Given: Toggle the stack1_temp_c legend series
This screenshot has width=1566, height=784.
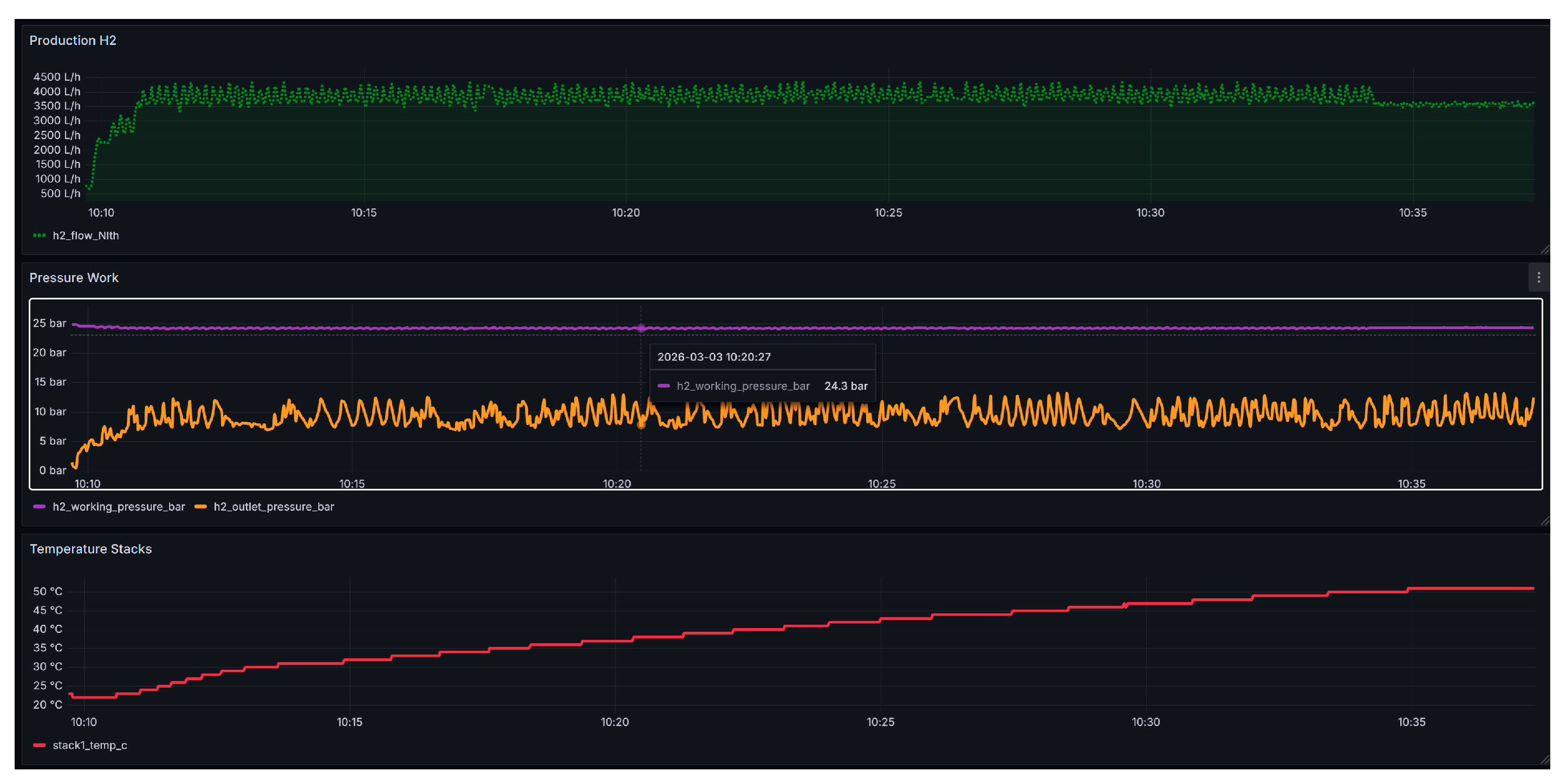Looking at the screenshot, I should tap(90, 745).
